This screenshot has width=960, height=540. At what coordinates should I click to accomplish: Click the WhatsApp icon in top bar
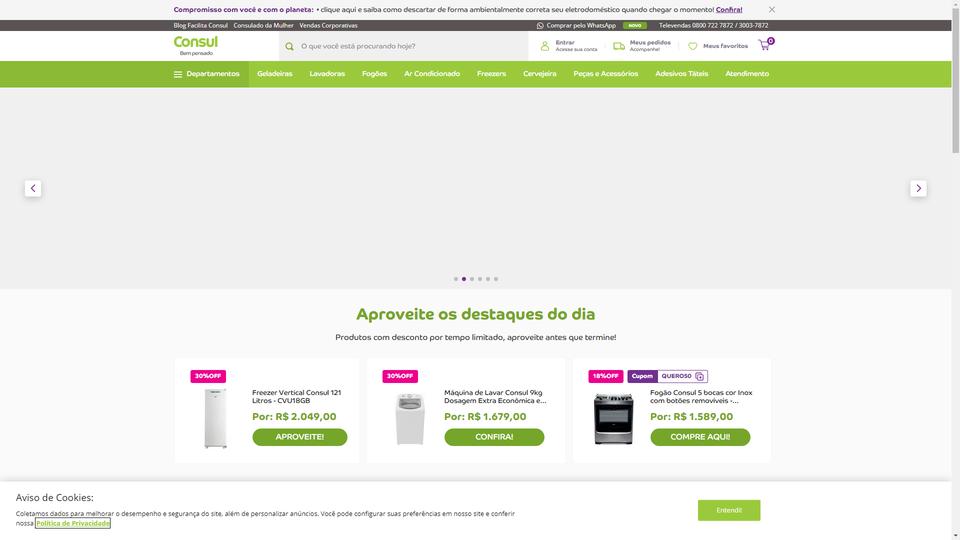pos(540,26)
